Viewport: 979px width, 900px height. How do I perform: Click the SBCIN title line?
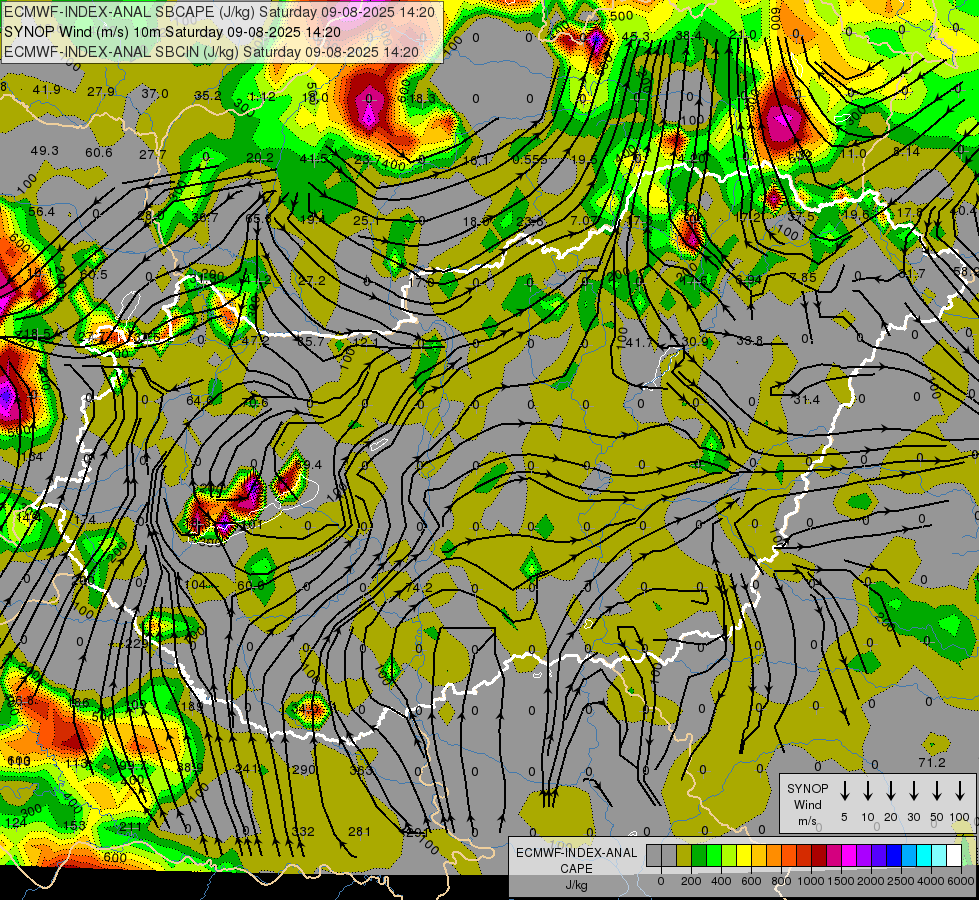point(211,52)
